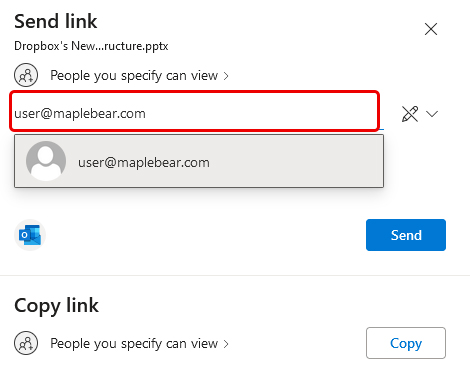Click the blue Send button
The width and height of the screenshot is (470, 382).
[406, 235]
